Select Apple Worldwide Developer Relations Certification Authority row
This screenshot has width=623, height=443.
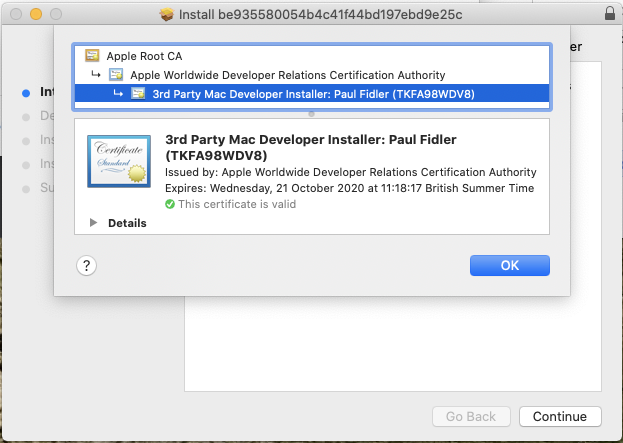(288, 75)
